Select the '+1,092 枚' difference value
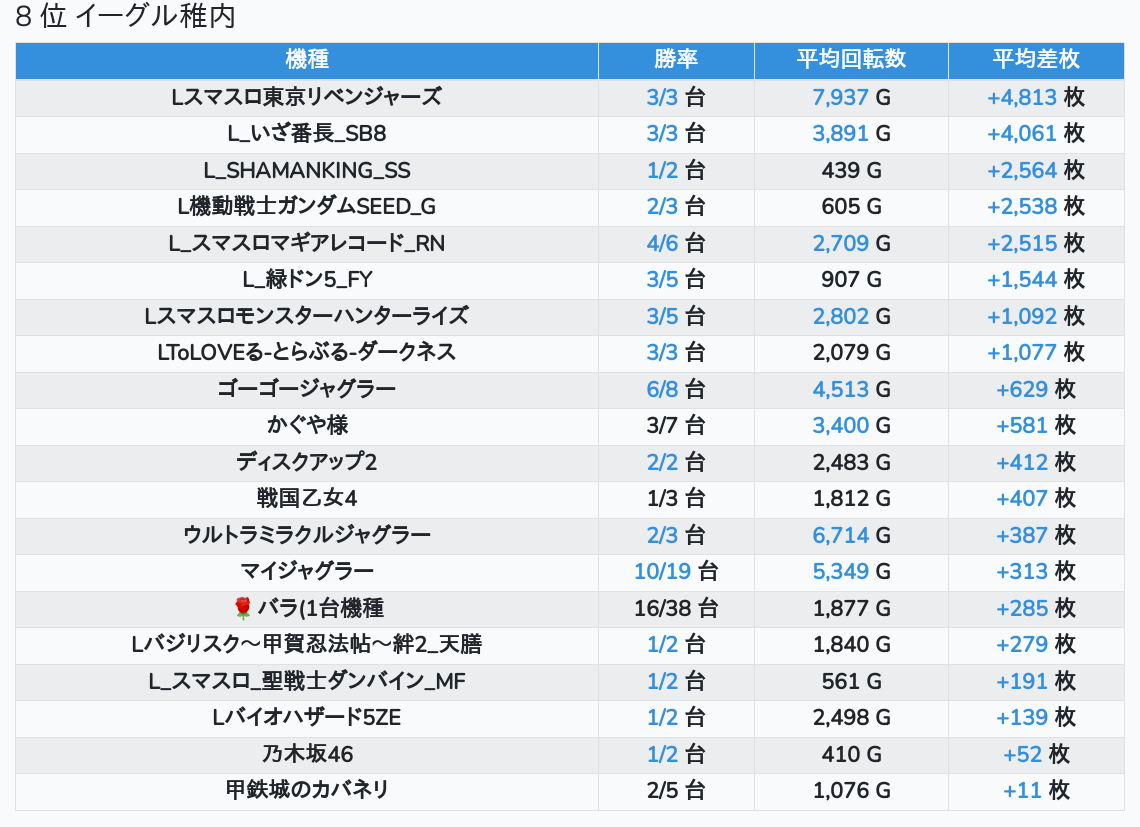1140x827 pixels. coord(1036,316)
